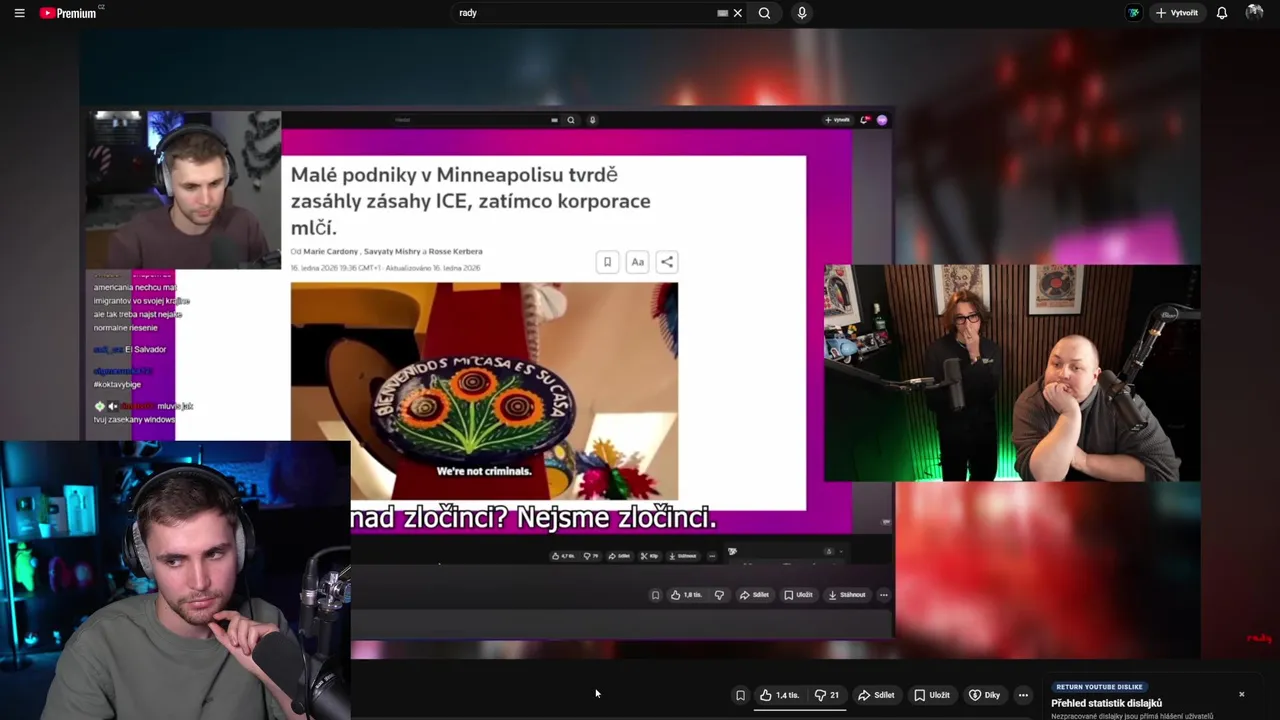Save video with Uložit button
Image resolution: width=1280 pixels, height=720 pixels.
[x=932, y=695]
